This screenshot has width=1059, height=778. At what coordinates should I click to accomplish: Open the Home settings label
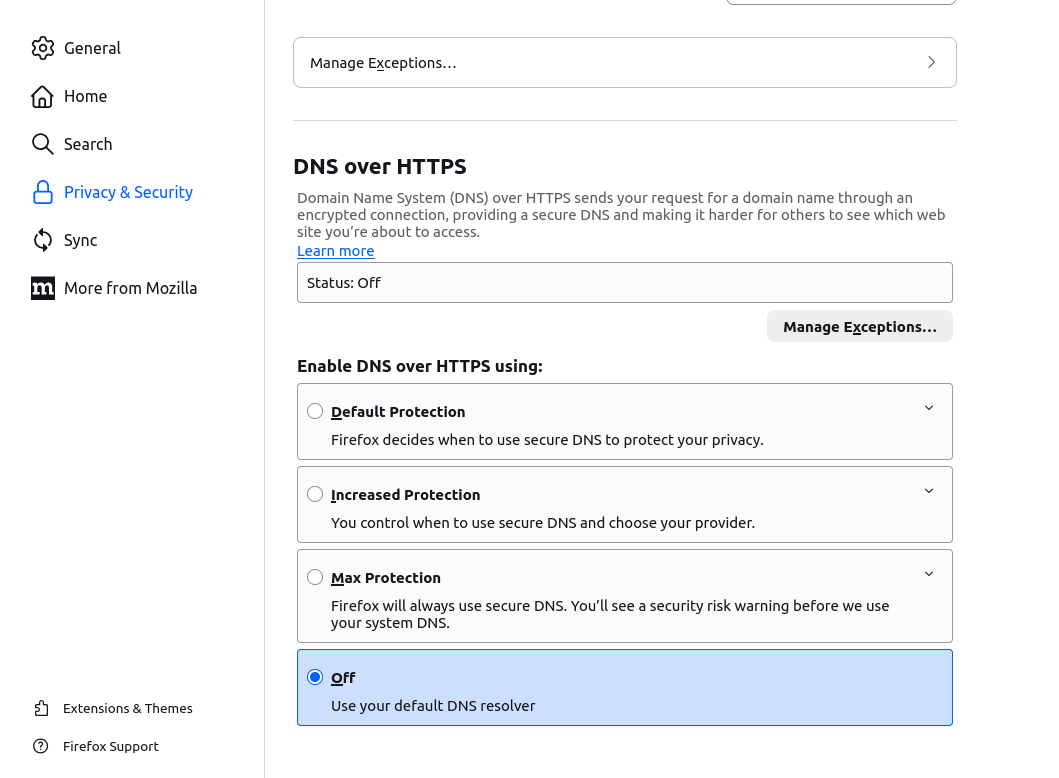coord(85,96)
